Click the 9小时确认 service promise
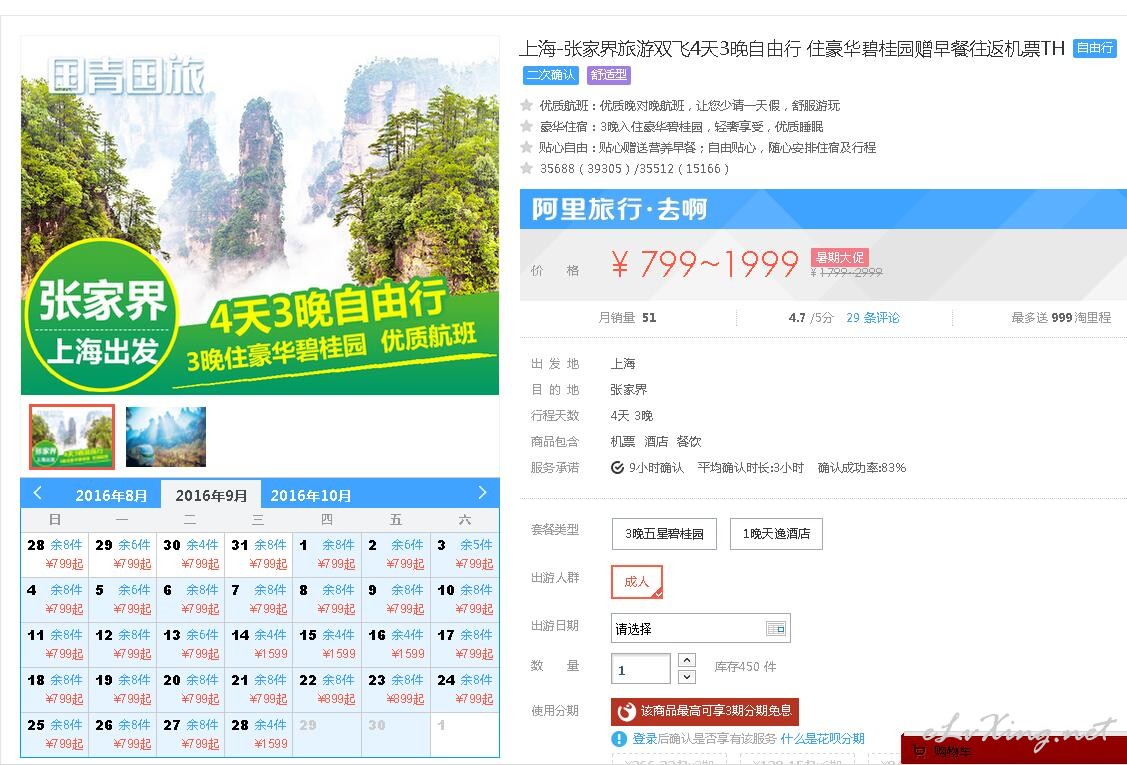 pyautogui.click(x=648, y=468)
